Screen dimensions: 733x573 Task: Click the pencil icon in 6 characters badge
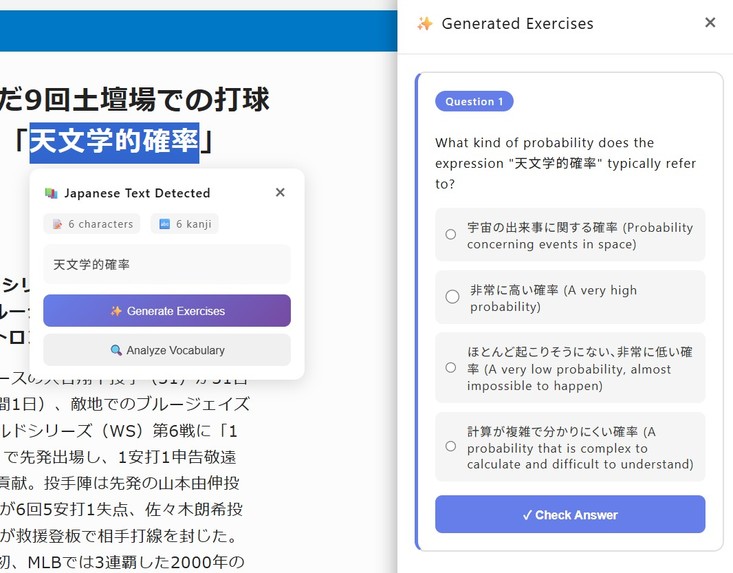point(57,224)
